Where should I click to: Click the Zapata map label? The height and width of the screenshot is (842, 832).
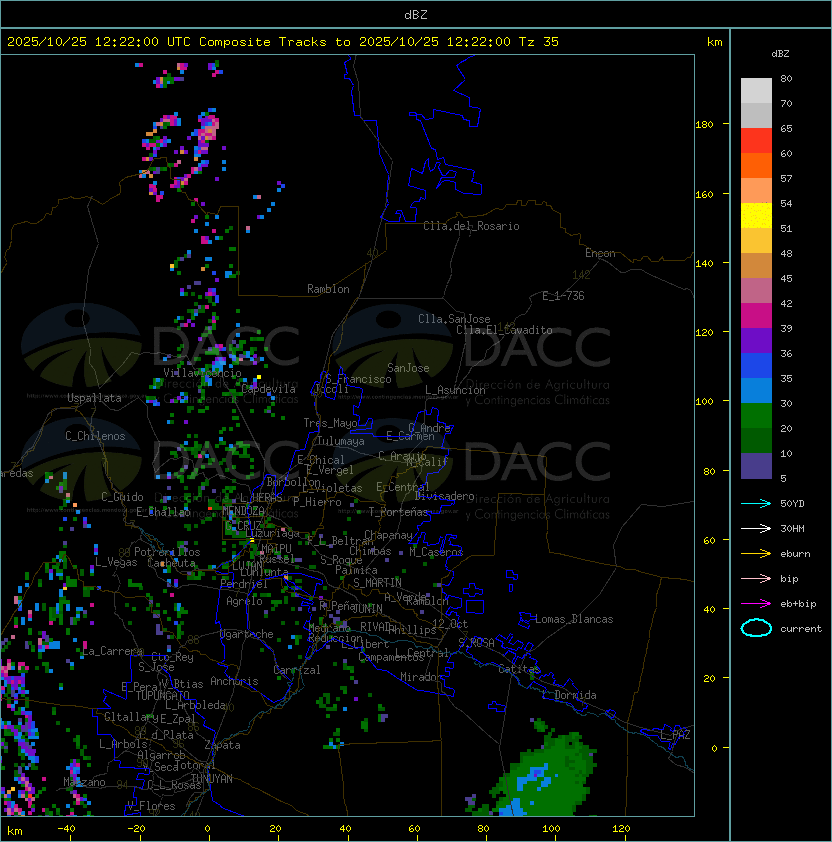pyautogui.click(x=222, y=745)
